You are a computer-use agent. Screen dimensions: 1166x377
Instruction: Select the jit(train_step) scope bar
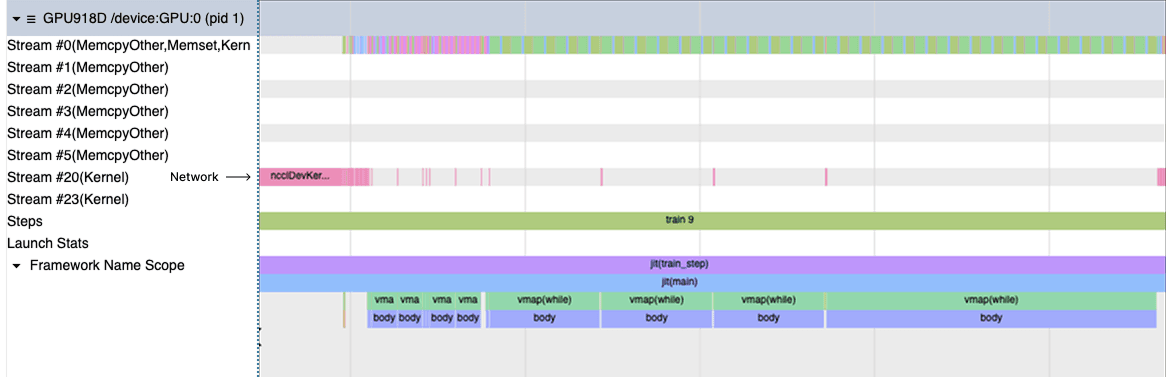(712, 264)
